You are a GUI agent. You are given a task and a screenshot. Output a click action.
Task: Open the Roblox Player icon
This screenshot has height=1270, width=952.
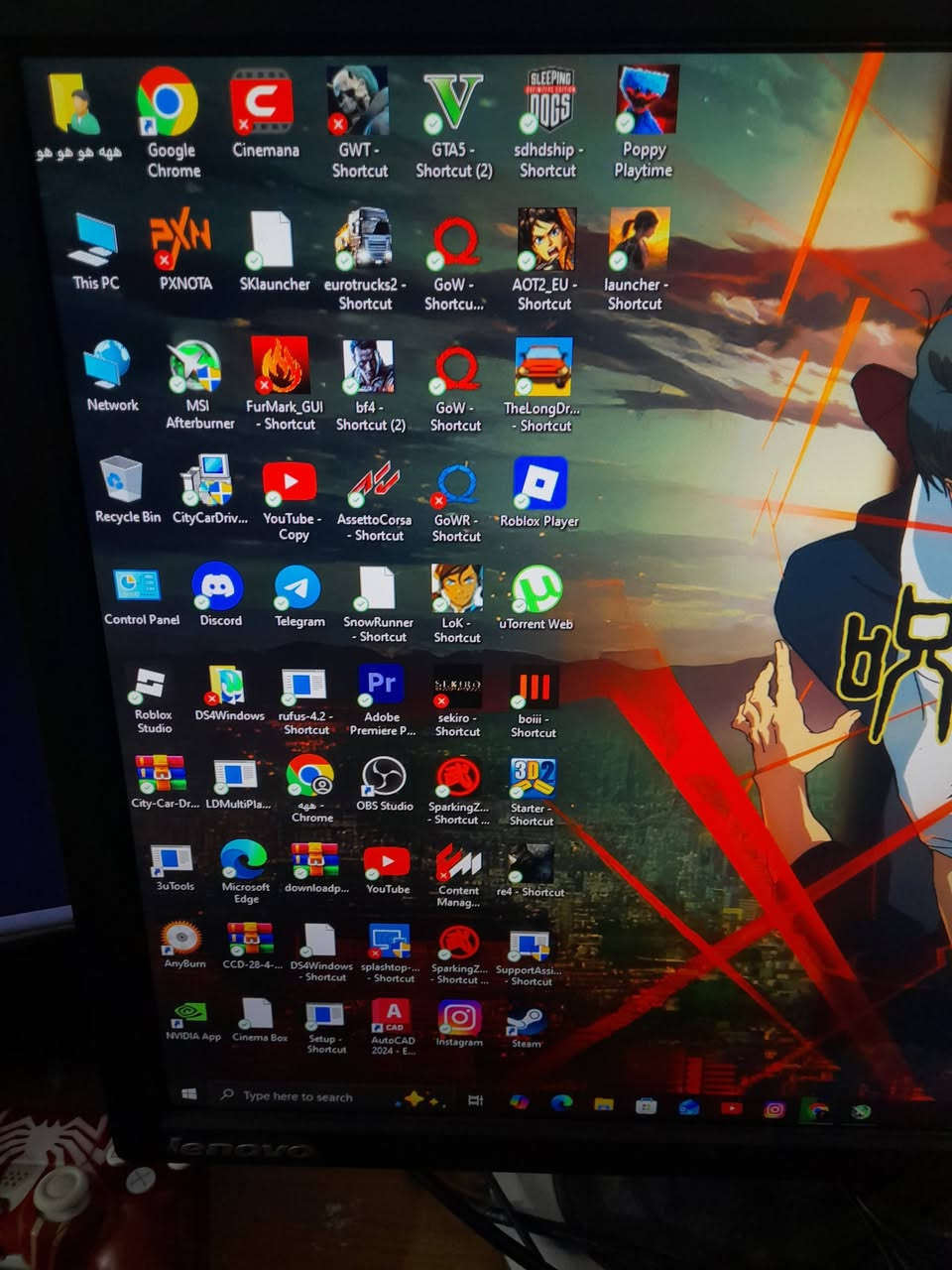539,484
